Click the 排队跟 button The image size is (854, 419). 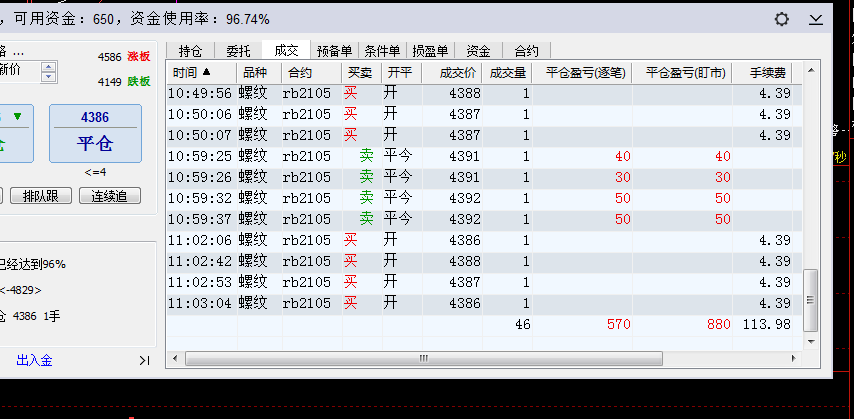tap(41, 196)
